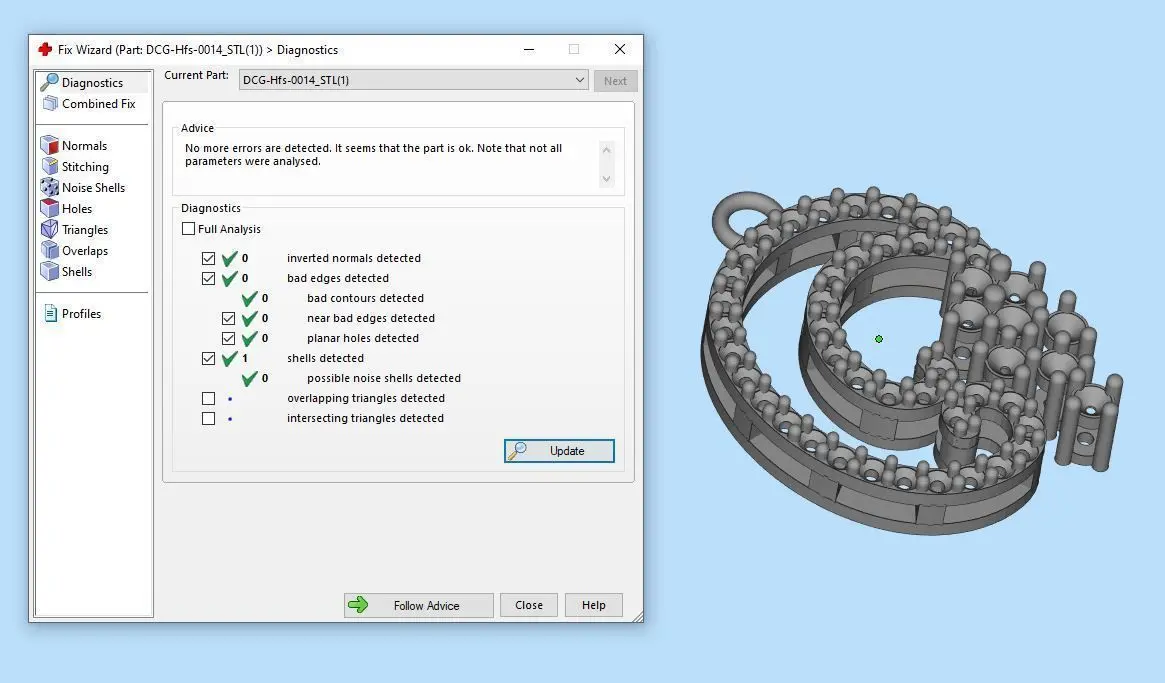Open the Profiles document icon
Image resolution: width=1165 pixels, height=683 pixels.
pos(51,314)
